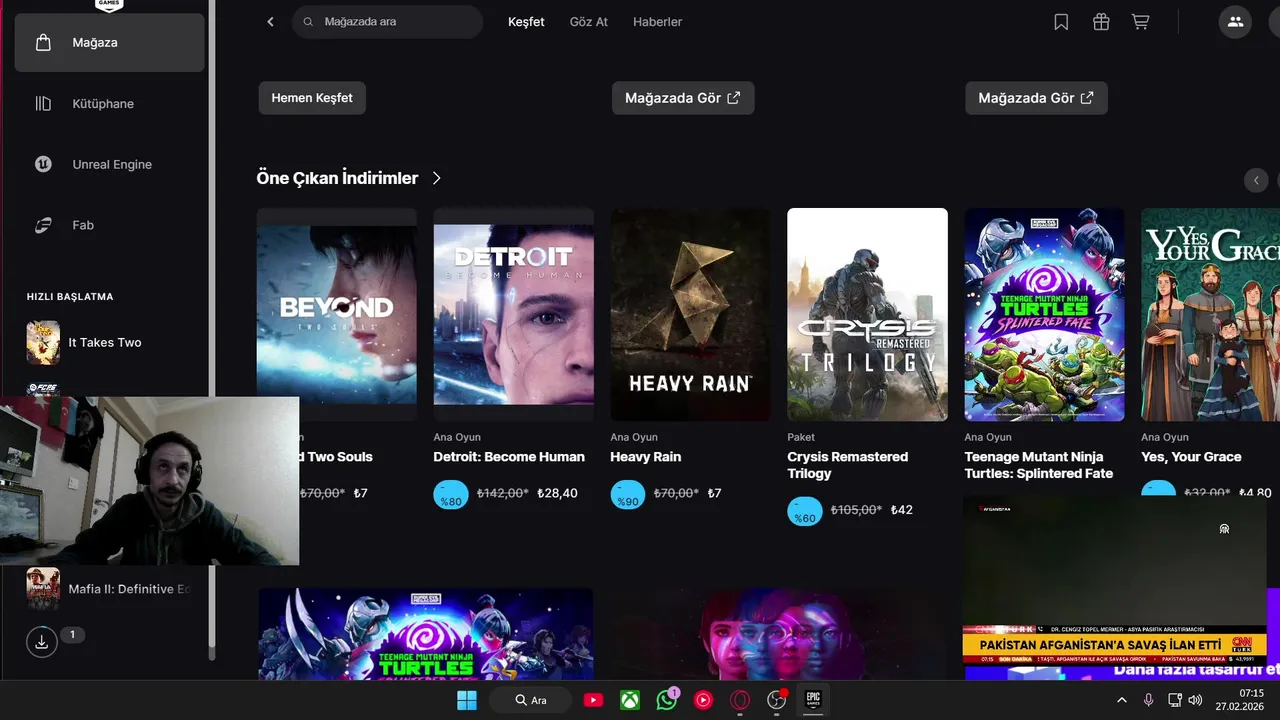This screenshot has height=720, width=1280.
Task: Click the Yes, Your Grace title text
Action: pos(1191,457)
